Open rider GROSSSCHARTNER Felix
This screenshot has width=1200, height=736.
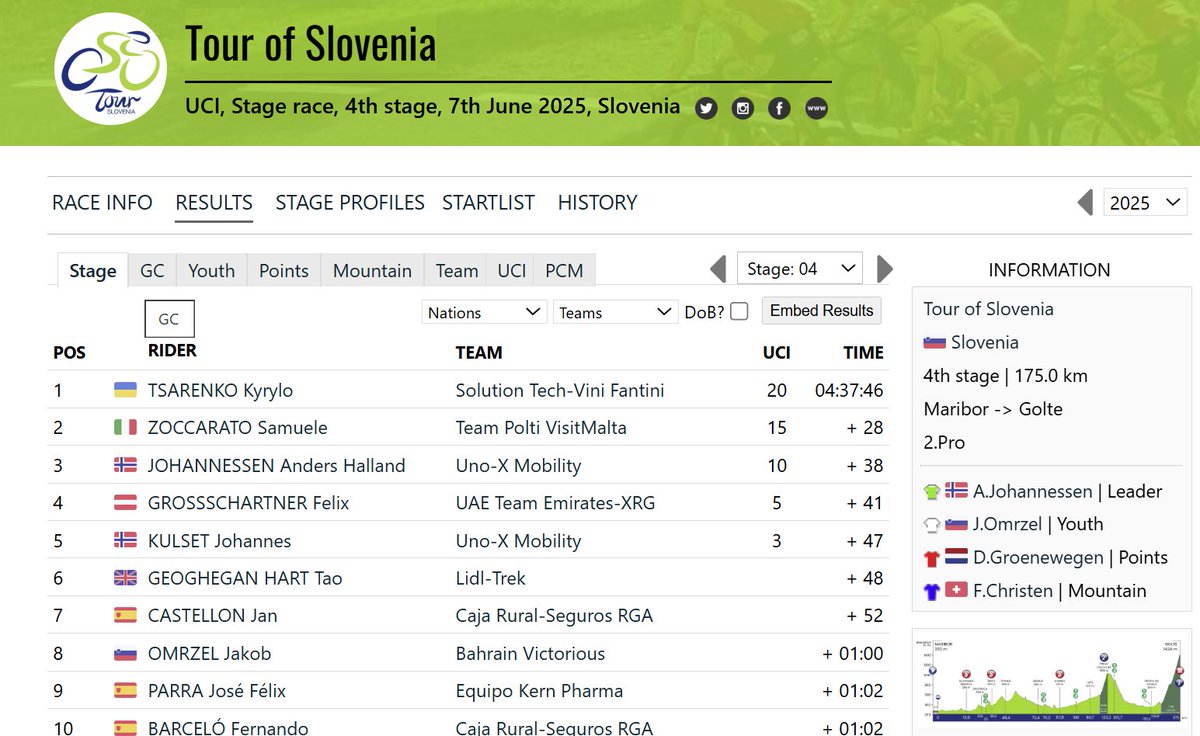click(249, 503)
